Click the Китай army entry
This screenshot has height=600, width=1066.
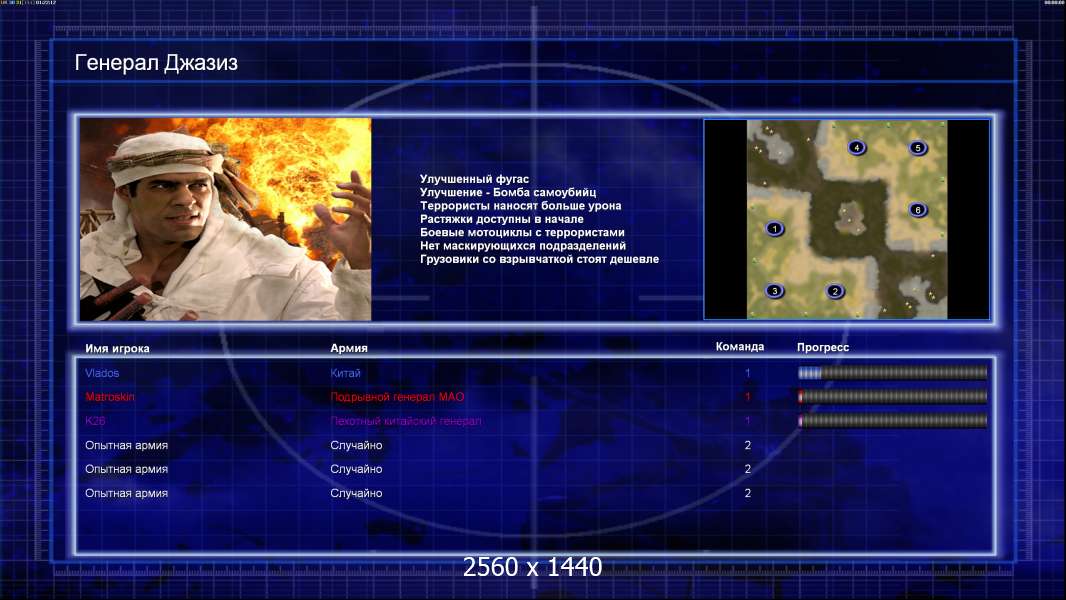click(345, 373)
